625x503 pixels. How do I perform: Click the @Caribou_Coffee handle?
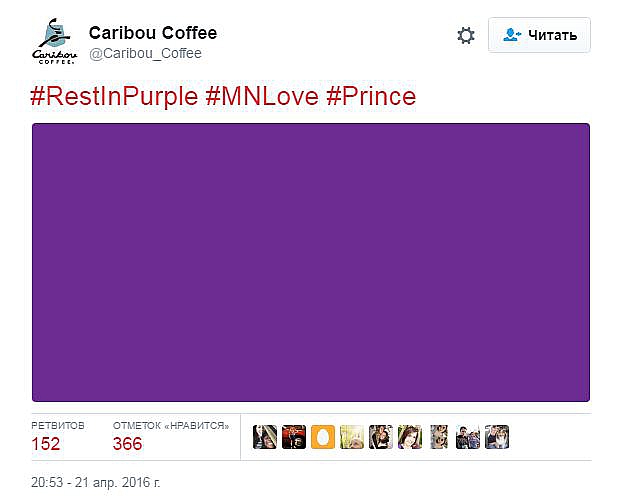145,53
